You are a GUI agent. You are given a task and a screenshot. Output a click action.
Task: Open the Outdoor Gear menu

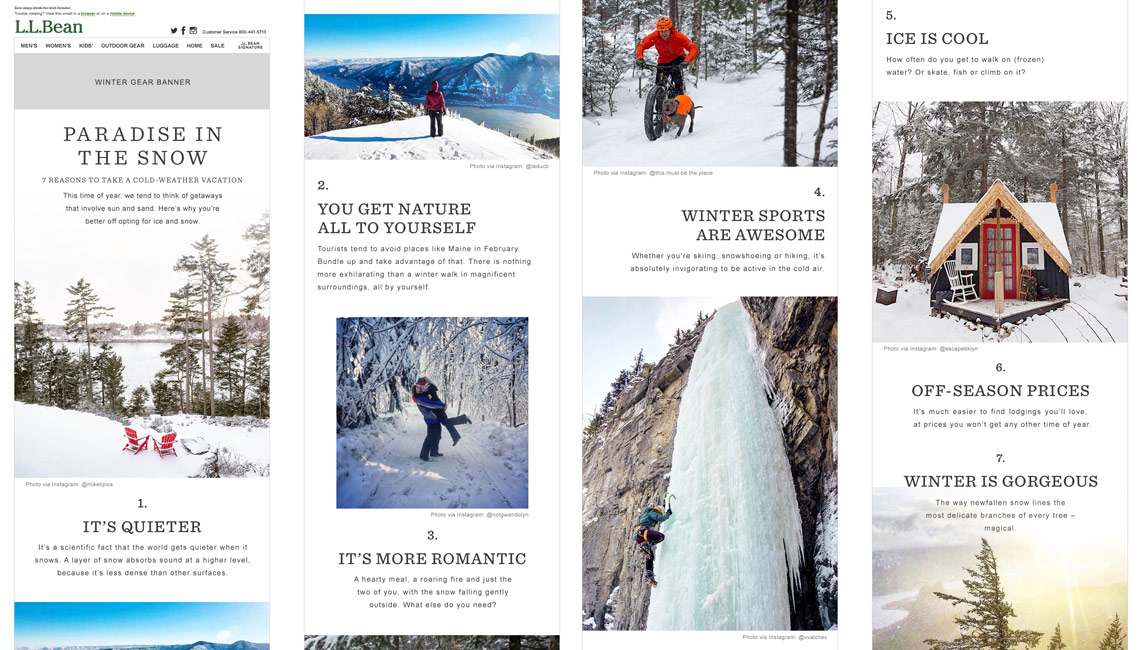pyautogui.click(x=123, y=46)
